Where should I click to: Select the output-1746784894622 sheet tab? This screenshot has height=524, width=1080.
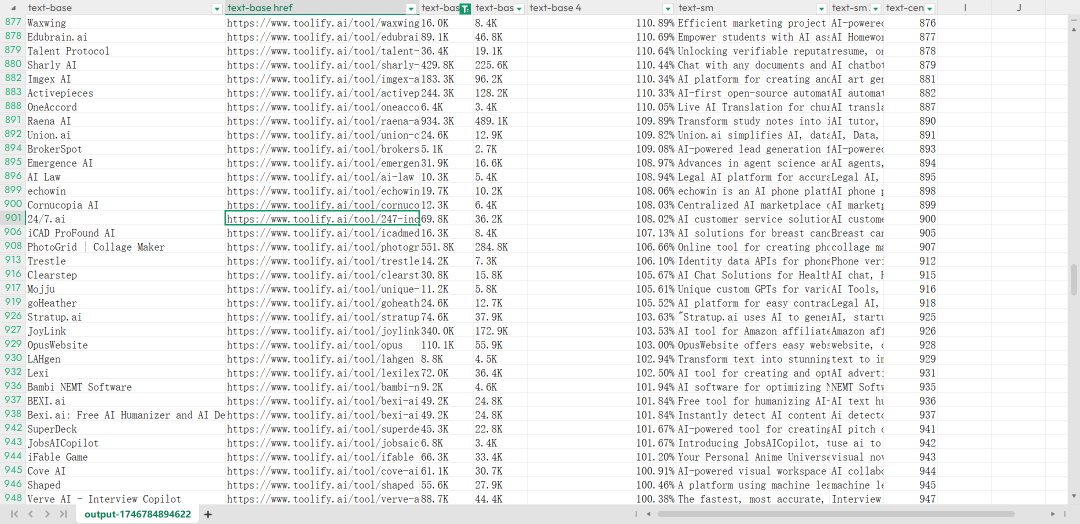pyautogui.click(x=138, y=514)
